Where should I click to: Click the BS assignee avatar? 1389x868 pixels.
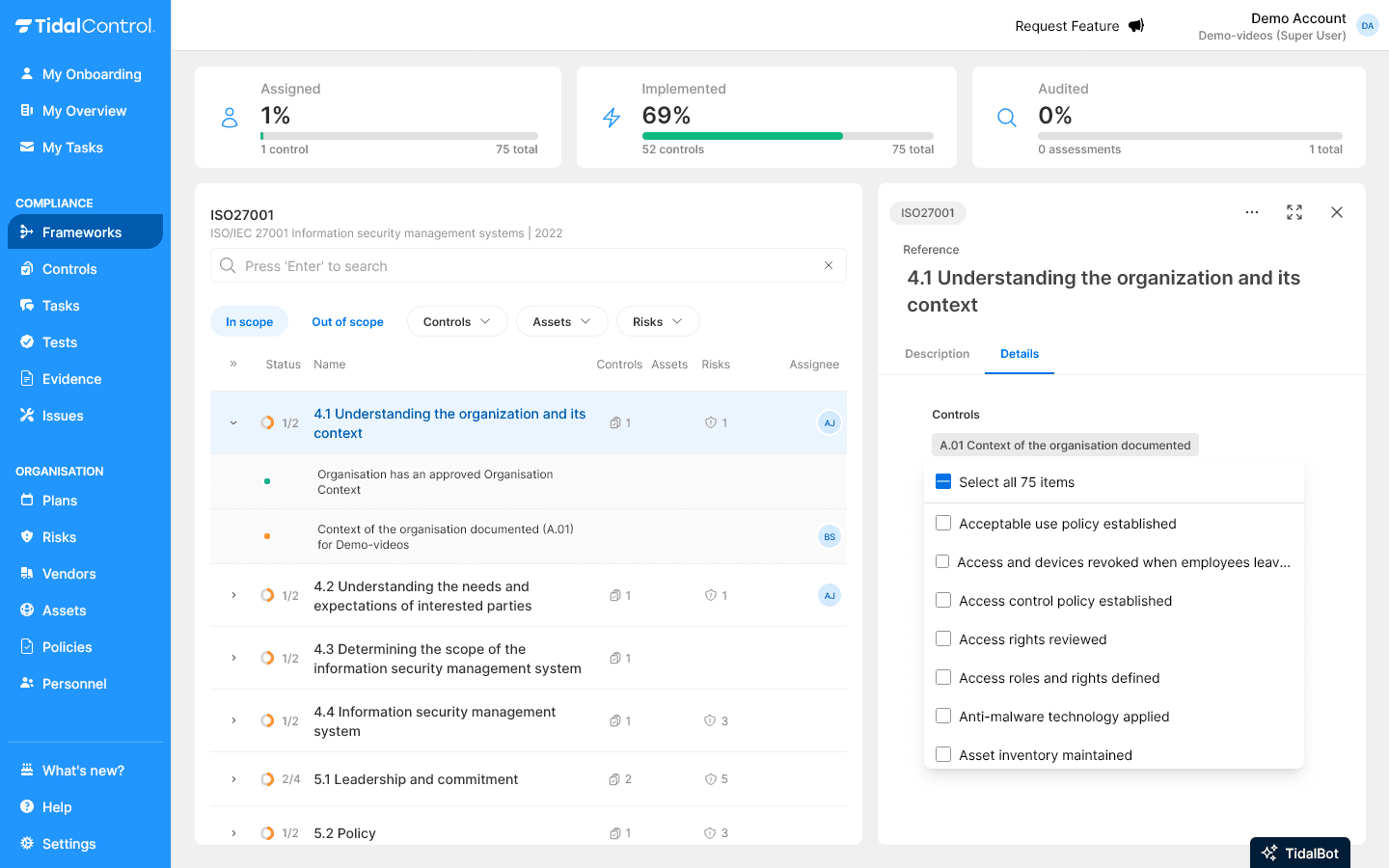[x=829, y=536]
